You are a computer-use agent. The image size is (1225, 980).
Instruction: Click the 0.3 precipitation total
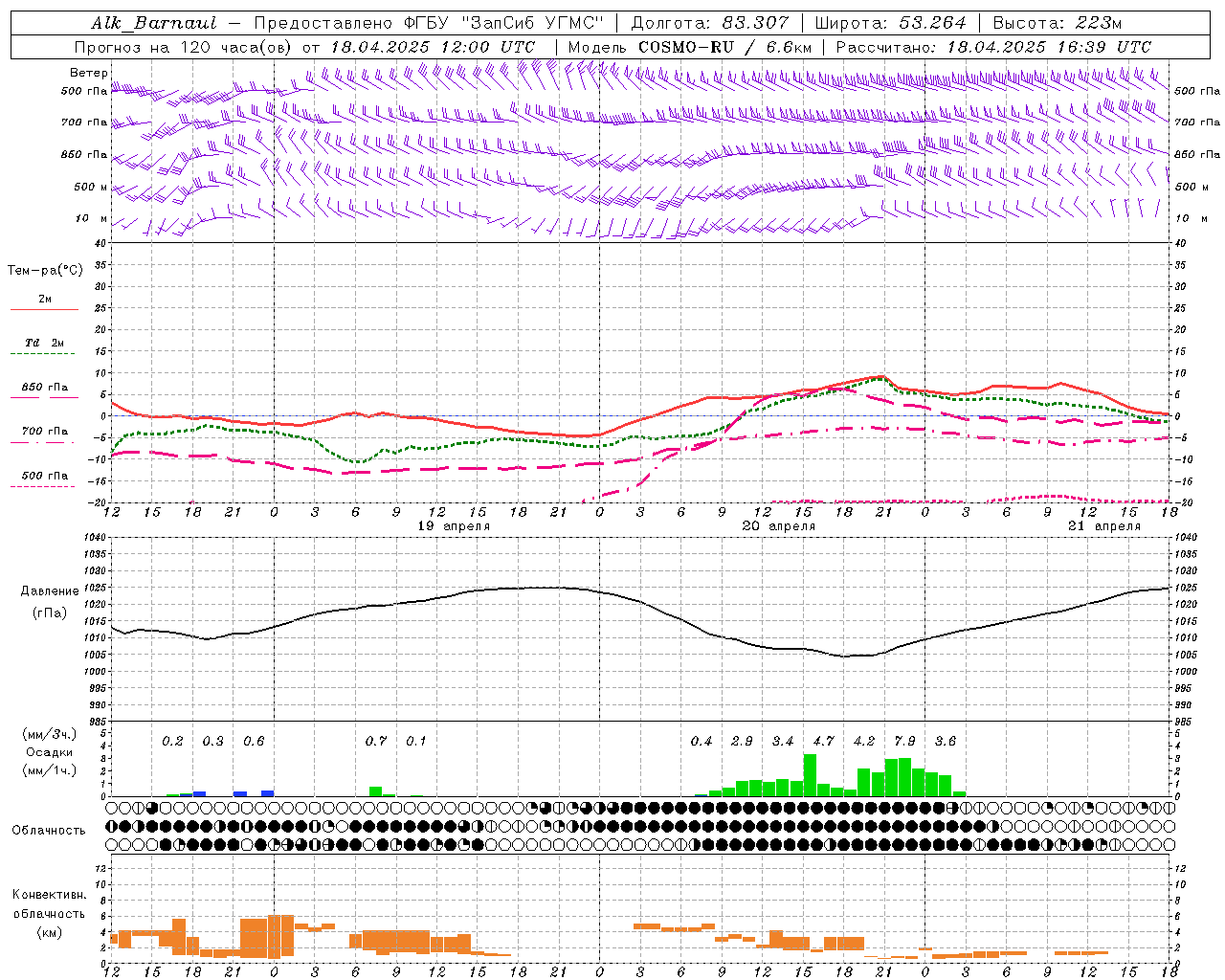click(x=212, y=741)
